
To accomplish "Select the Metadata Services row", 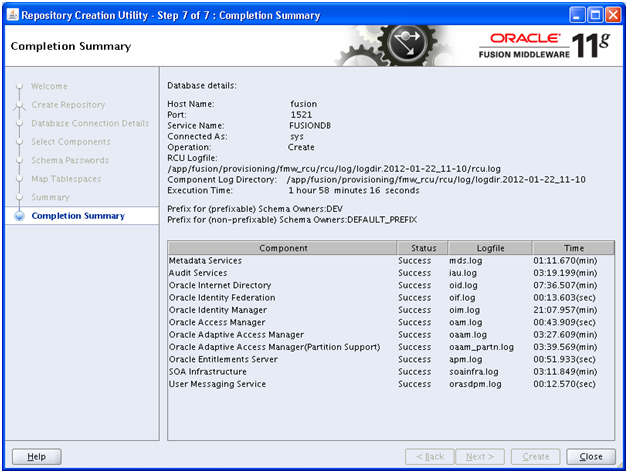I will click(391, 261).
